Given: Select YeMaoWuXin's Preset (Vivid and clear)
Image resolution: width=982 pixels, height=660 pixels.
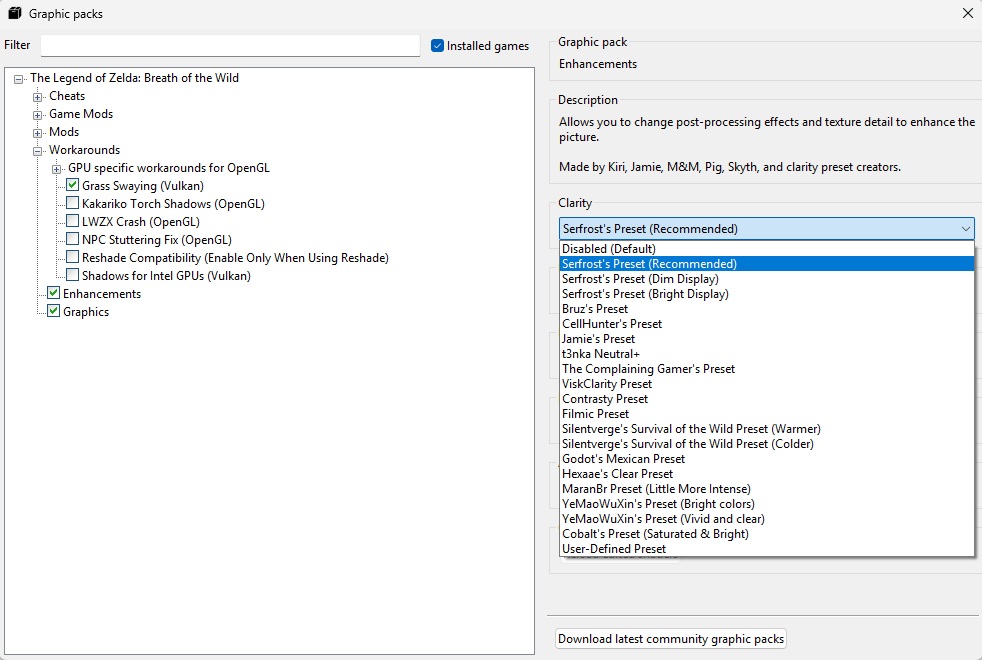Looking at the screenshot, I should tap(767, 519).
